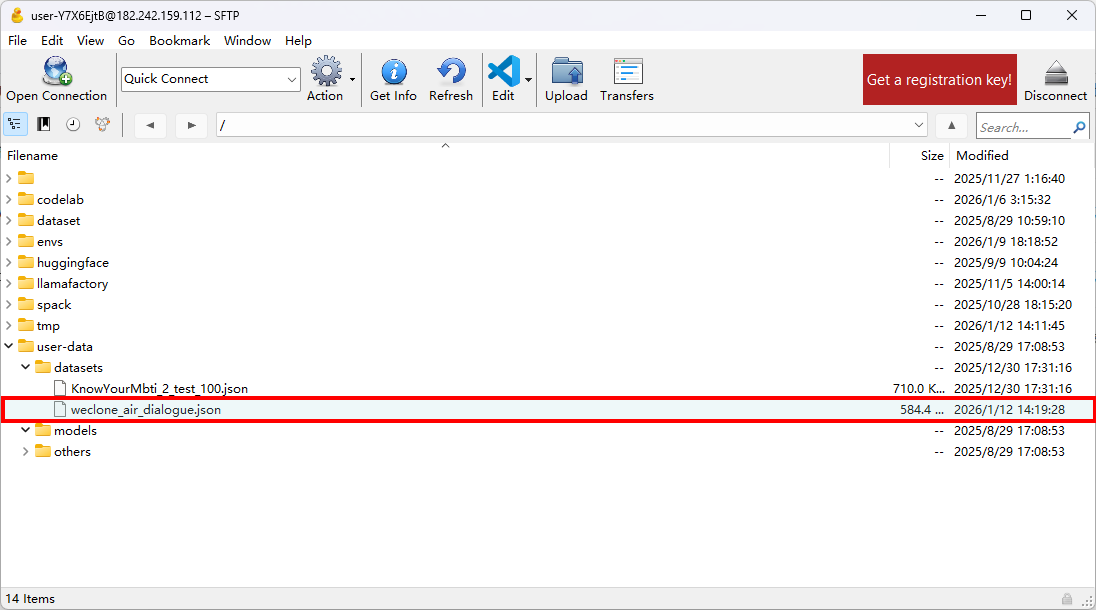Click the Upload toolbar icon
1096x610 pixels.
tap(566, 79)
